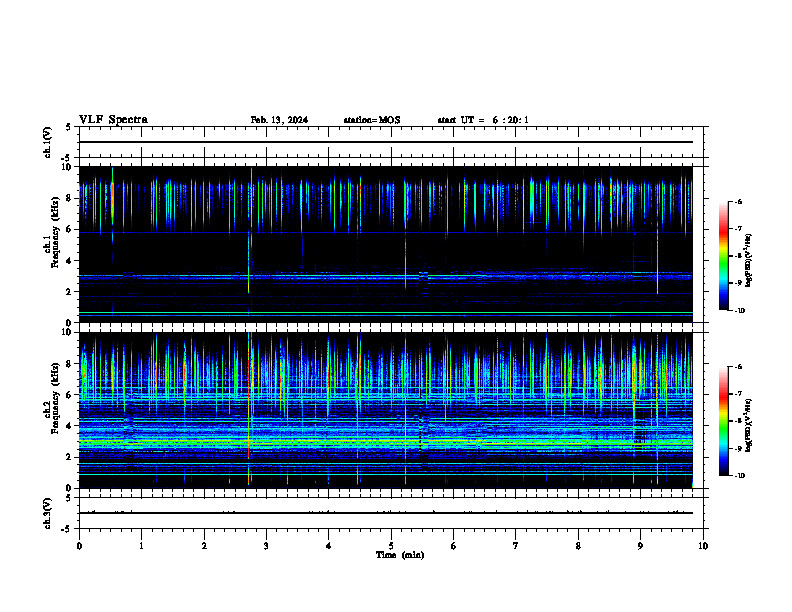Screen dimensions: 792x612
Task: Click the ch.1 voltage trace line
Action: (x=385, y=142)
